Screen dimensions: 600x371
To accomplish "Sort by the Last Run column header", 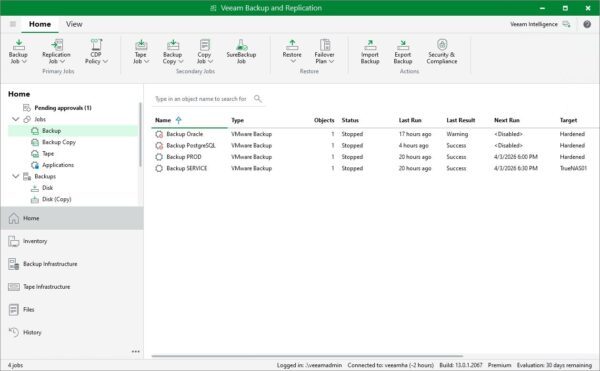I will coord(410,120).
